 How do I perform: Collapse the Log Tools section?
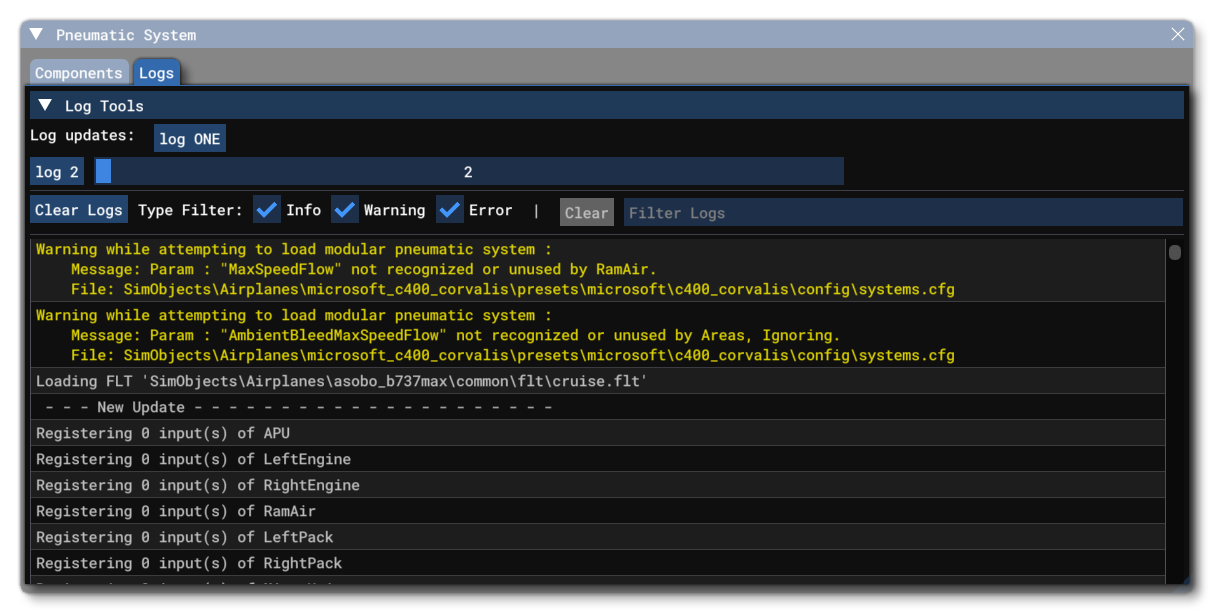(x=44, y=105)
